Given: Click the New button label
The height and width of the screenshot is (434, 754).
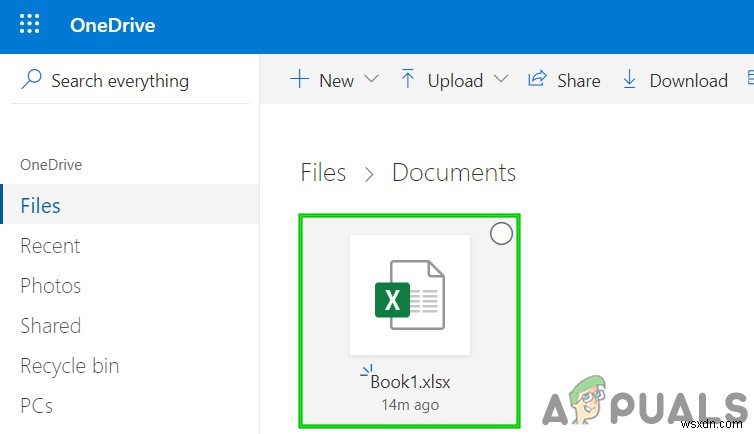Looking at the screenshot, I should pyautogui.click(x=337, y=81).
